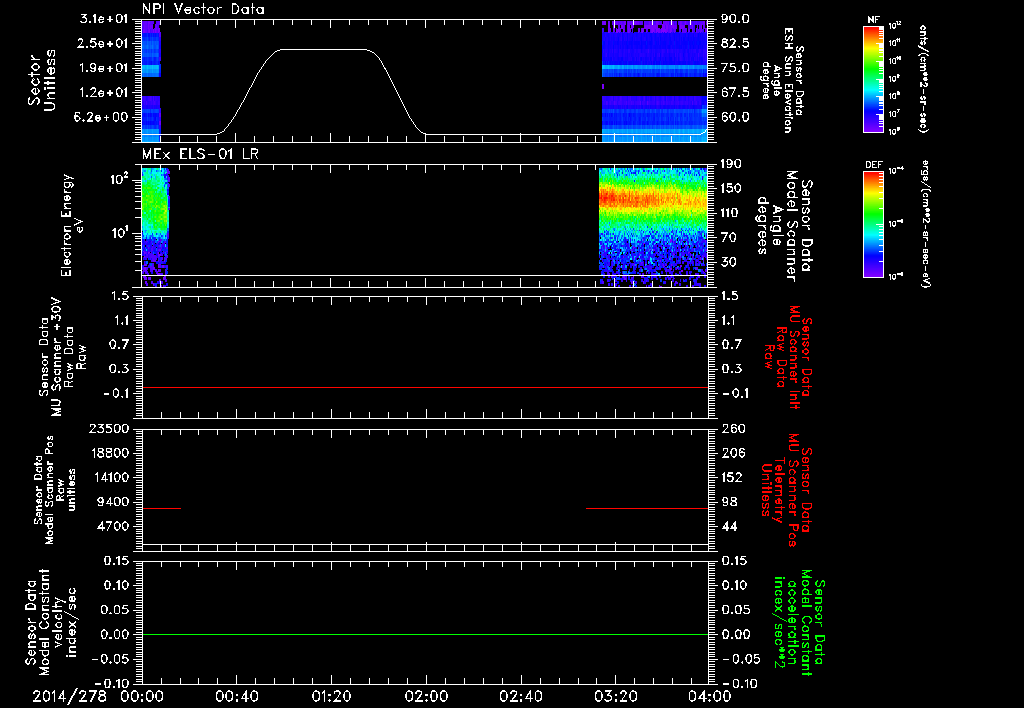The width and height of the screenshot is (1024, 708).
Task: Click the 10¹ electron energy tick label
Action: [120, 232]
